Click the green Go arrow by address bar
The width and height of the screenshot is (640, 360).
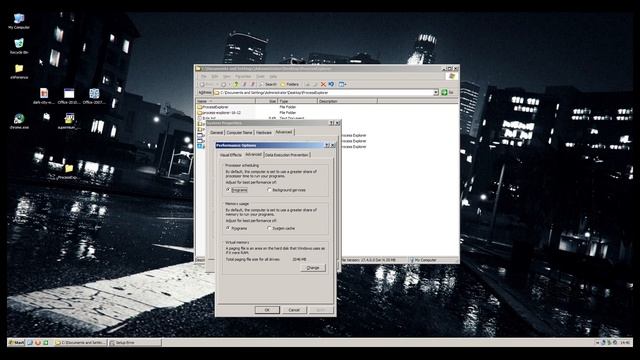(444, 93)
